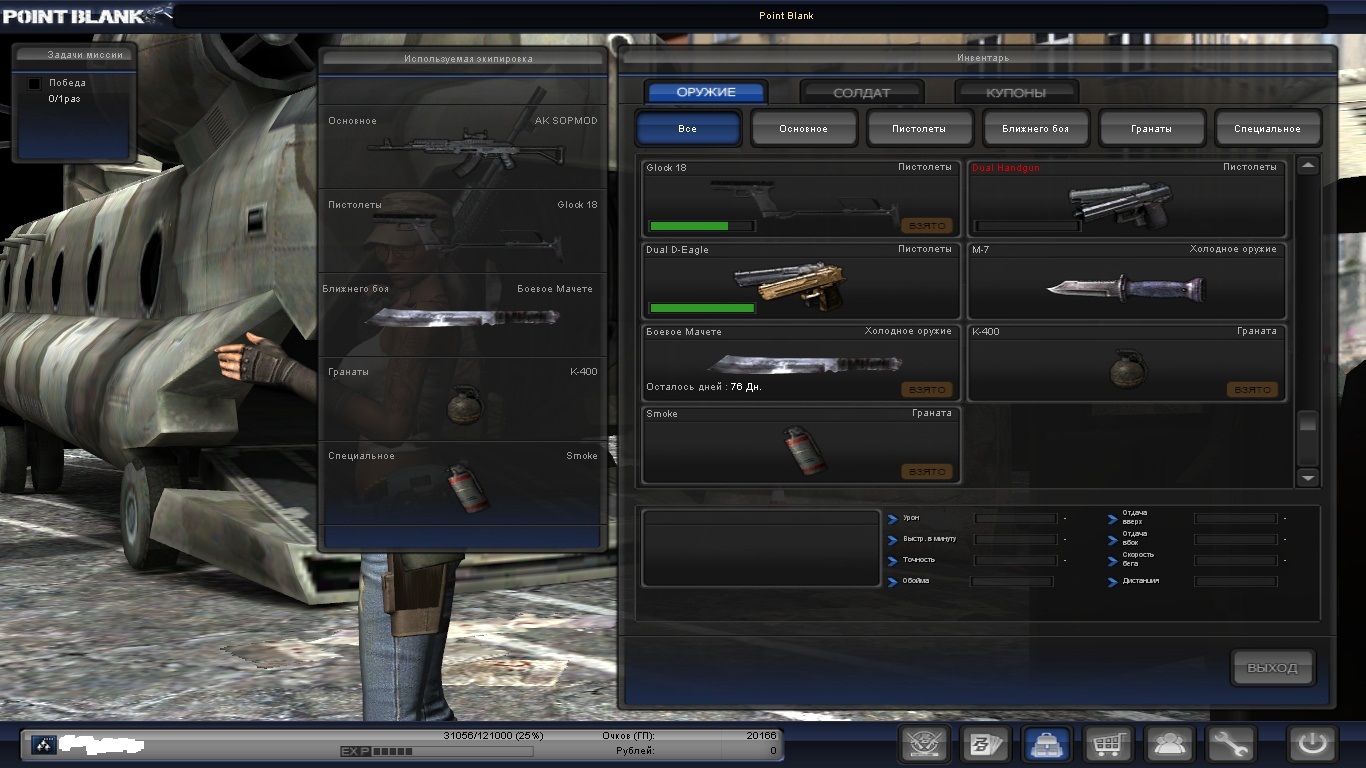This screenshot has height=768, width=1366.
Task: Click the 'Инвентарь' panel header
Action: click(x=976, y=59)
